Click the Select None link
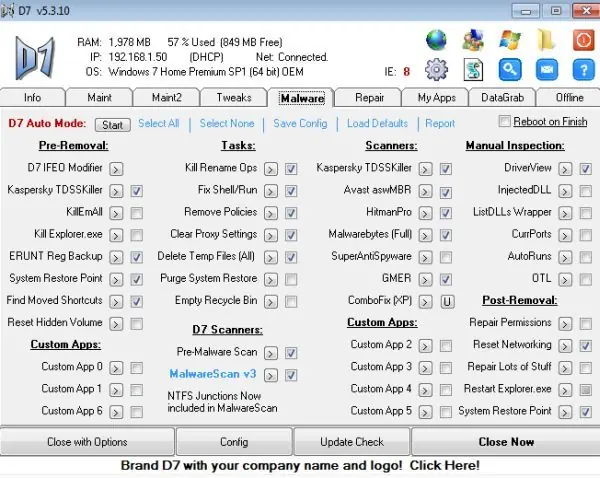600x478 pixels. tap(227, 123)
